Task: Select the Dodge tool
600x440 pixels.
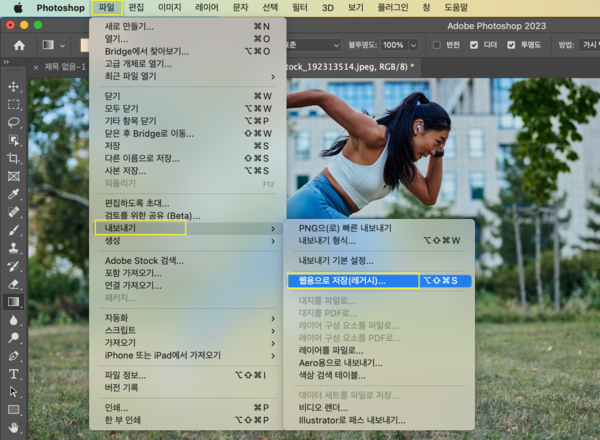Action: 14,337
